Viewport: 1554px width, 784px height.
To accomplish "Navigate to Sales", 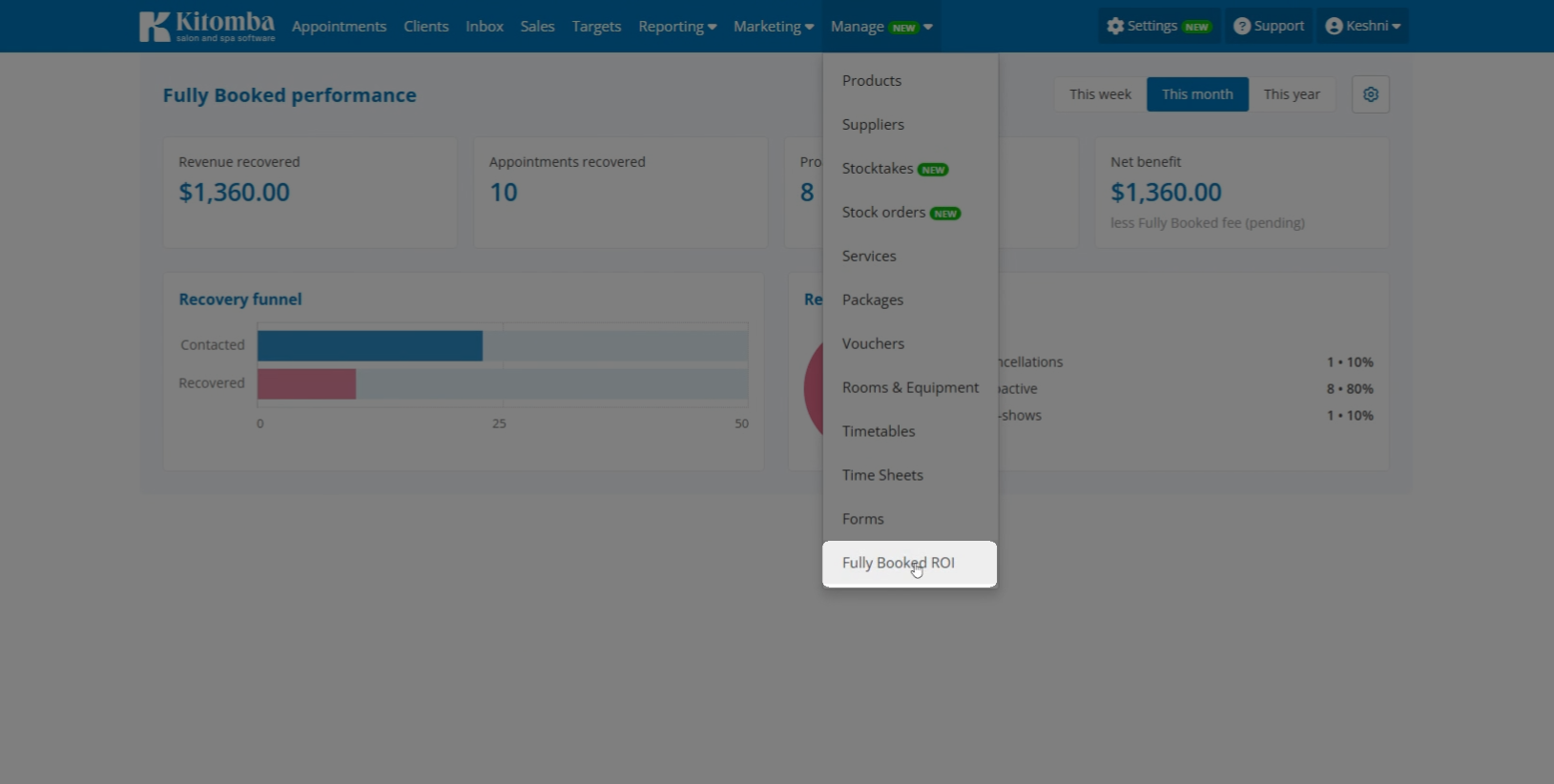I will click(x=537, y=27).
